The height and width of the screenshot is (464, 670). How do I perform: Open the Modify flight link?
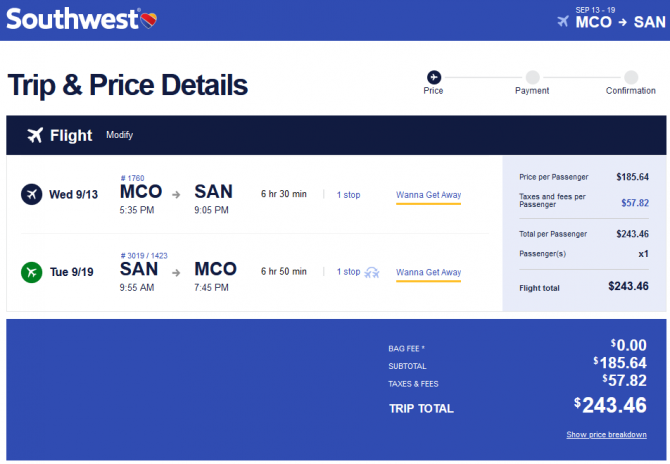click(120, 135)
